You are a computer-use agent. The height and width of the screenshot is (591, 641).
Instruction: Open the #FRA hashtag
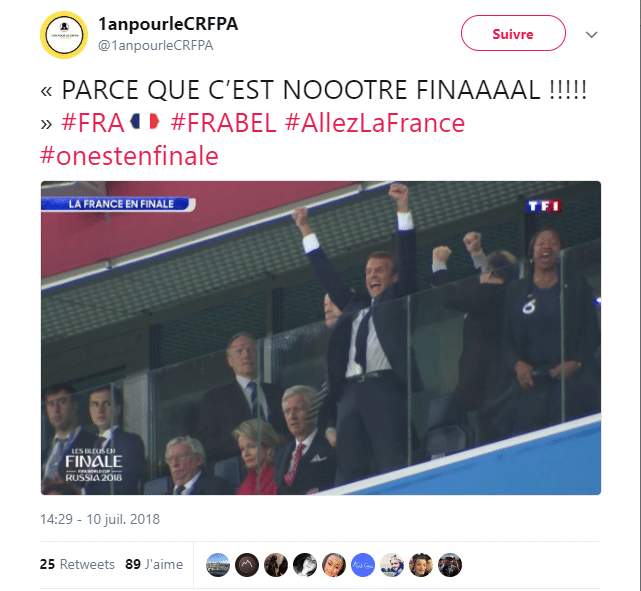[92, 123]
